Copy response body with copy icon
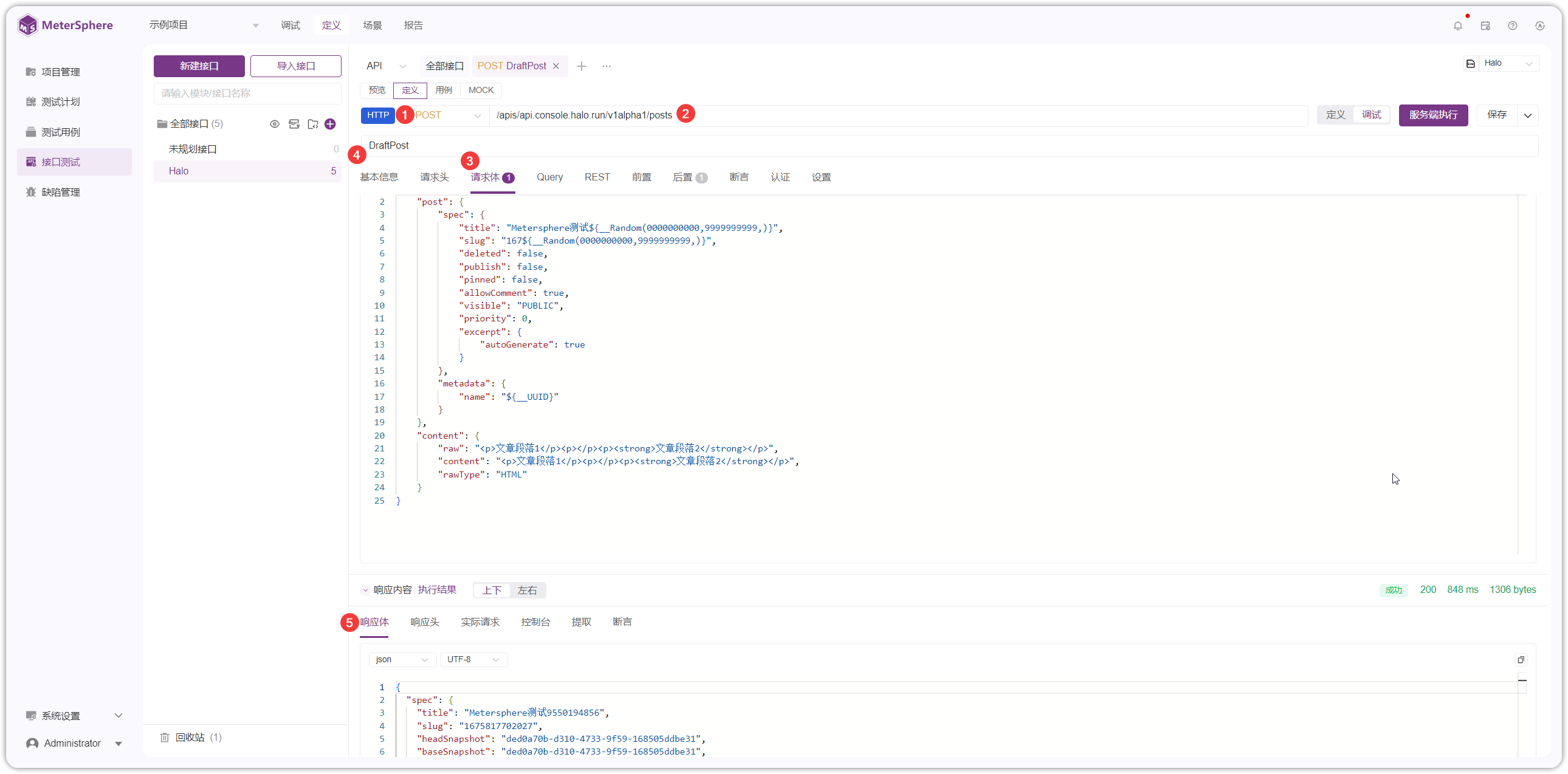Screen dimensions: 1568x774 (x=1521, y=660)
